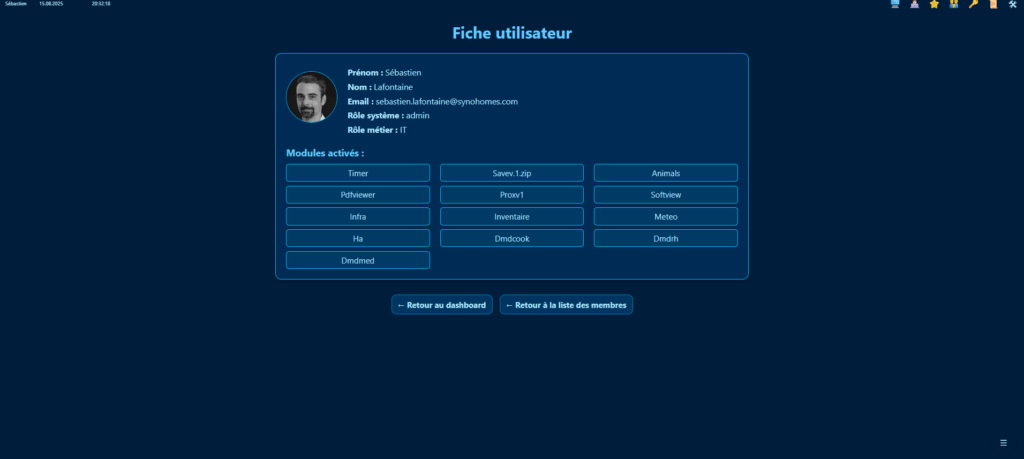Select the Dmdcook module
The width and height of the screenshot is (1024, 459).
[512, 238]
